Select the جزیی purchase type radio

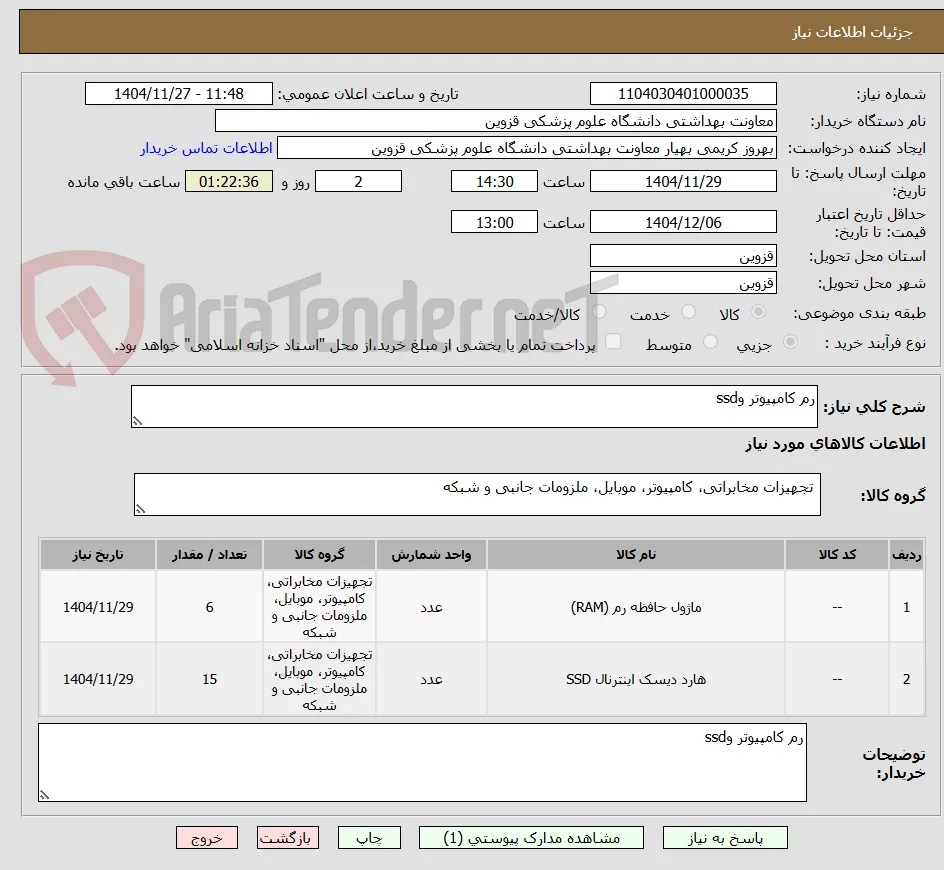tap(790, 343)
